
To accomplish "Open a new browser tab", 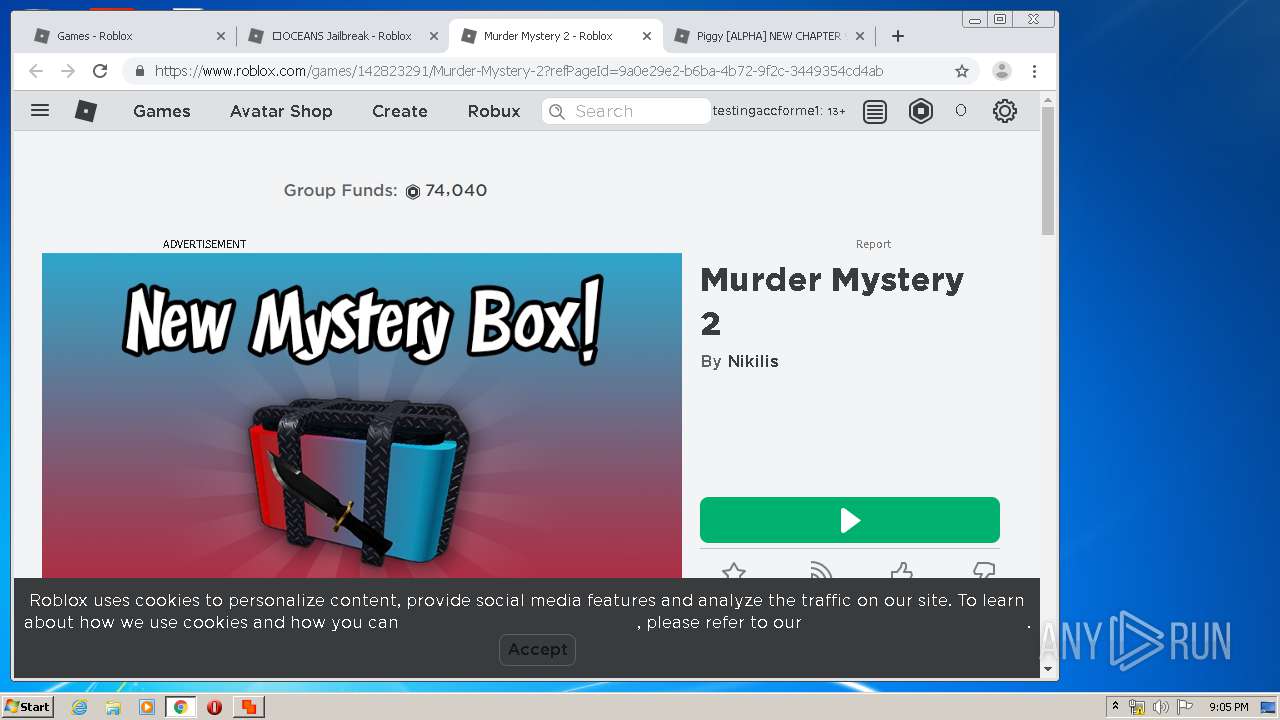I will click(x=898, y=36).
